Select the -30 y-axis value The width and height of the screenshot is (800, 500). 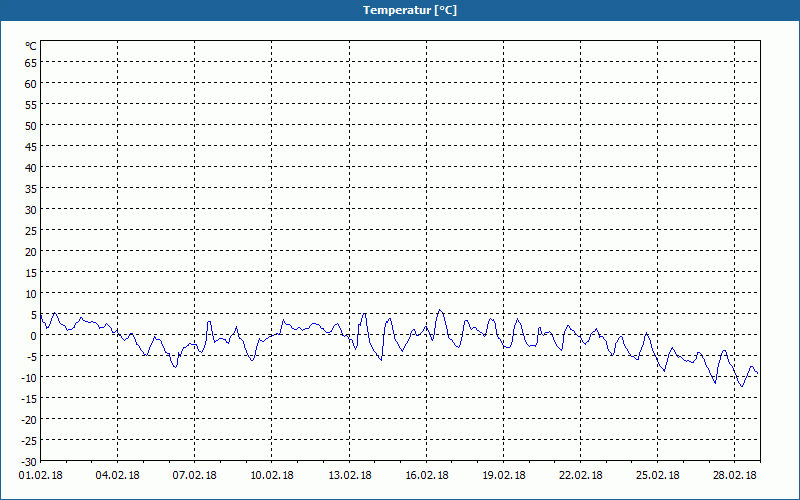(29, 462)
